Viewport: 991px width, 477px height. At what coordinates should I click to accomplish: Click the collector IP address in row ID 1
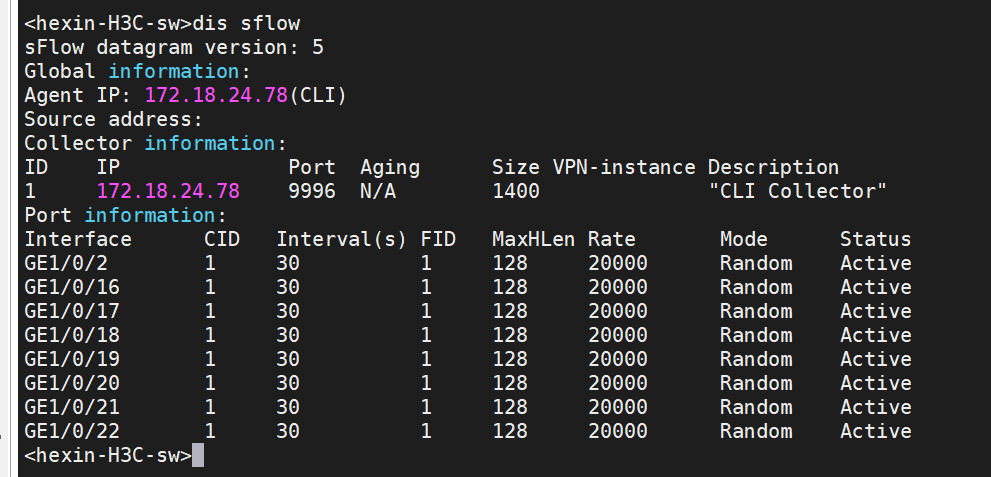168,191
